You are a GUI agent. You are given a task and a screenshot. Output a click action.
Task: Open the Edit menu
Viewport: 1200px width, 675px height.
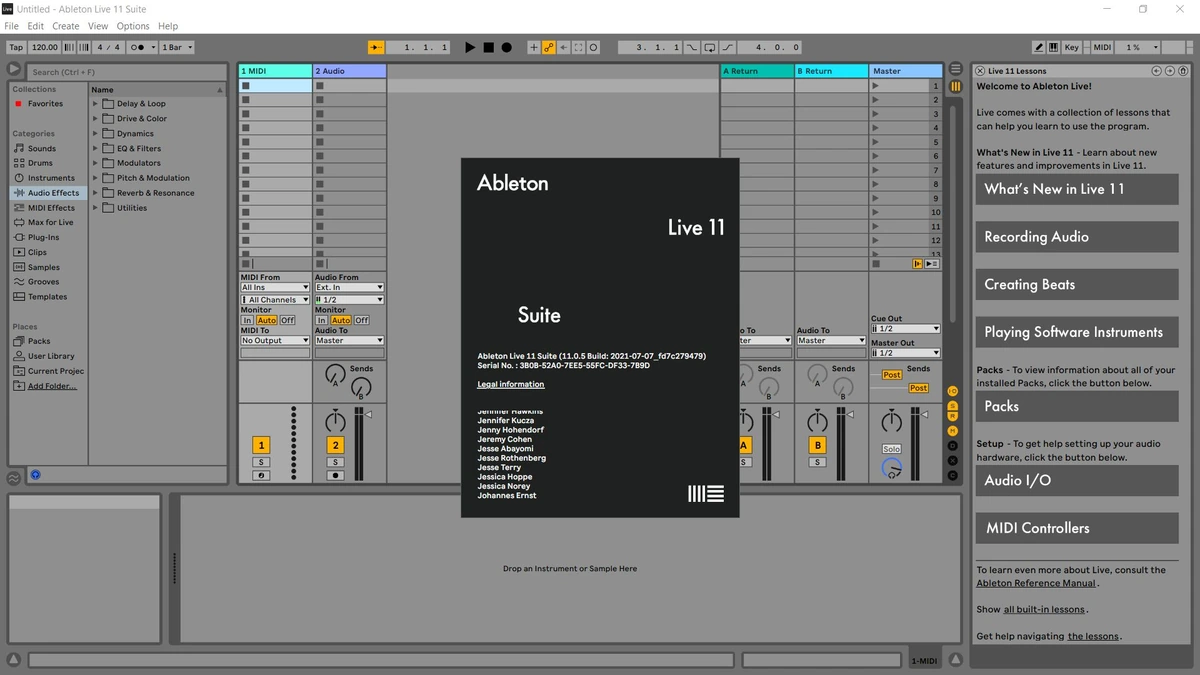pyautogui.click(x=36, y=26)
